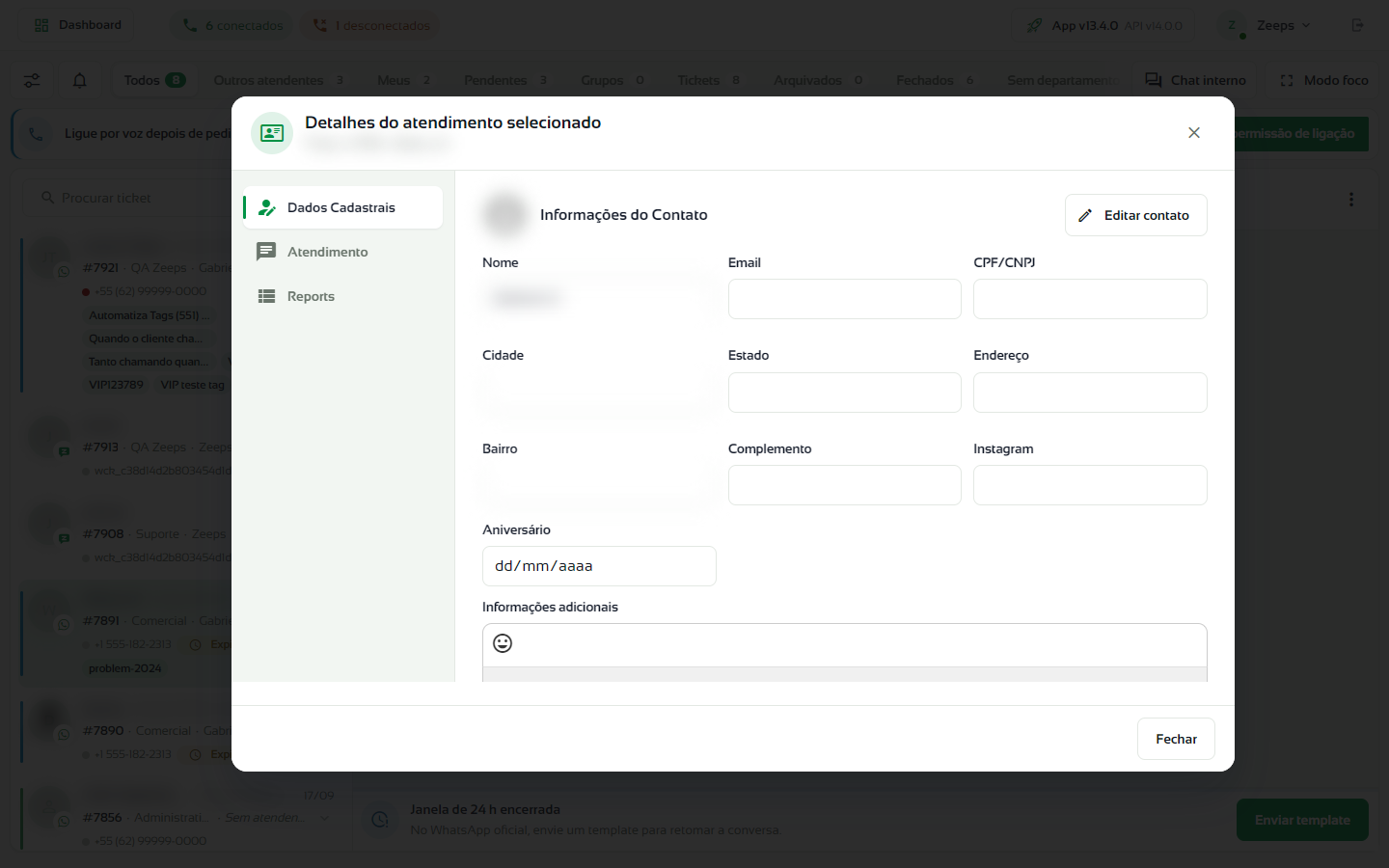This screenshot has height=868, width=1389.
Task: Enable Modo foco
Action: point(1323,80)
